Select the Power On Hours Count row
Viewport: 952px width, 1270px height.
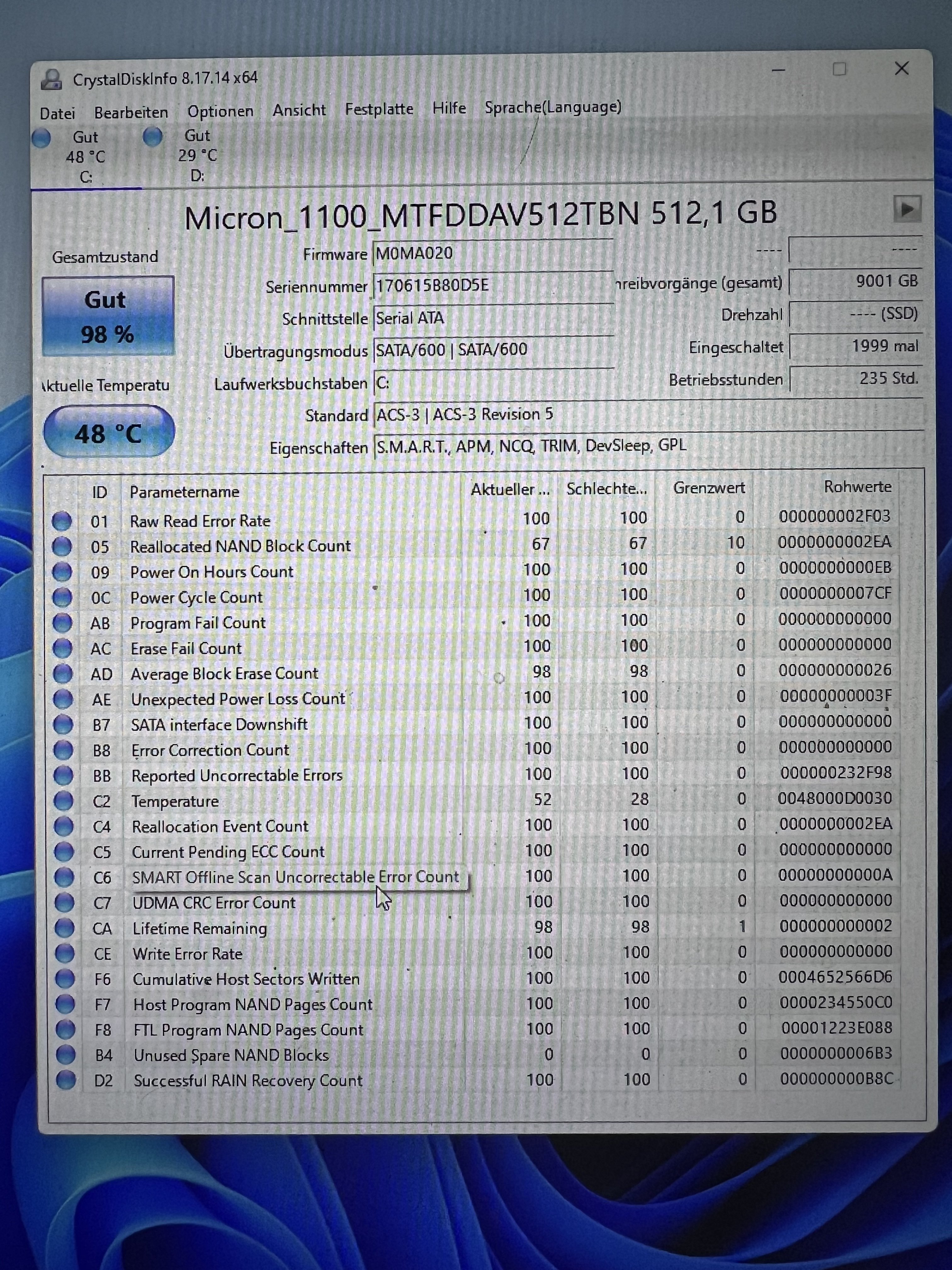click(x=212, y=572)
